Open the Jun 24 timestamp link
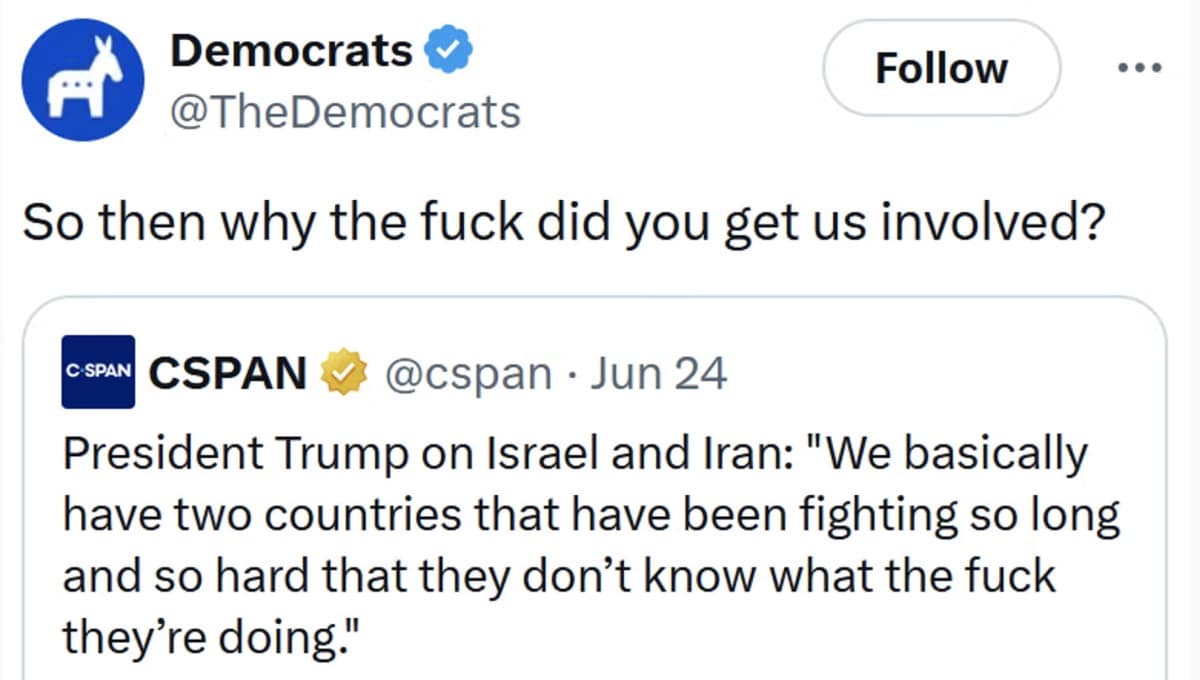Image resolution: width=1200 pixels, height=680 pixels. pyautogui.click(x=662, y=372)
